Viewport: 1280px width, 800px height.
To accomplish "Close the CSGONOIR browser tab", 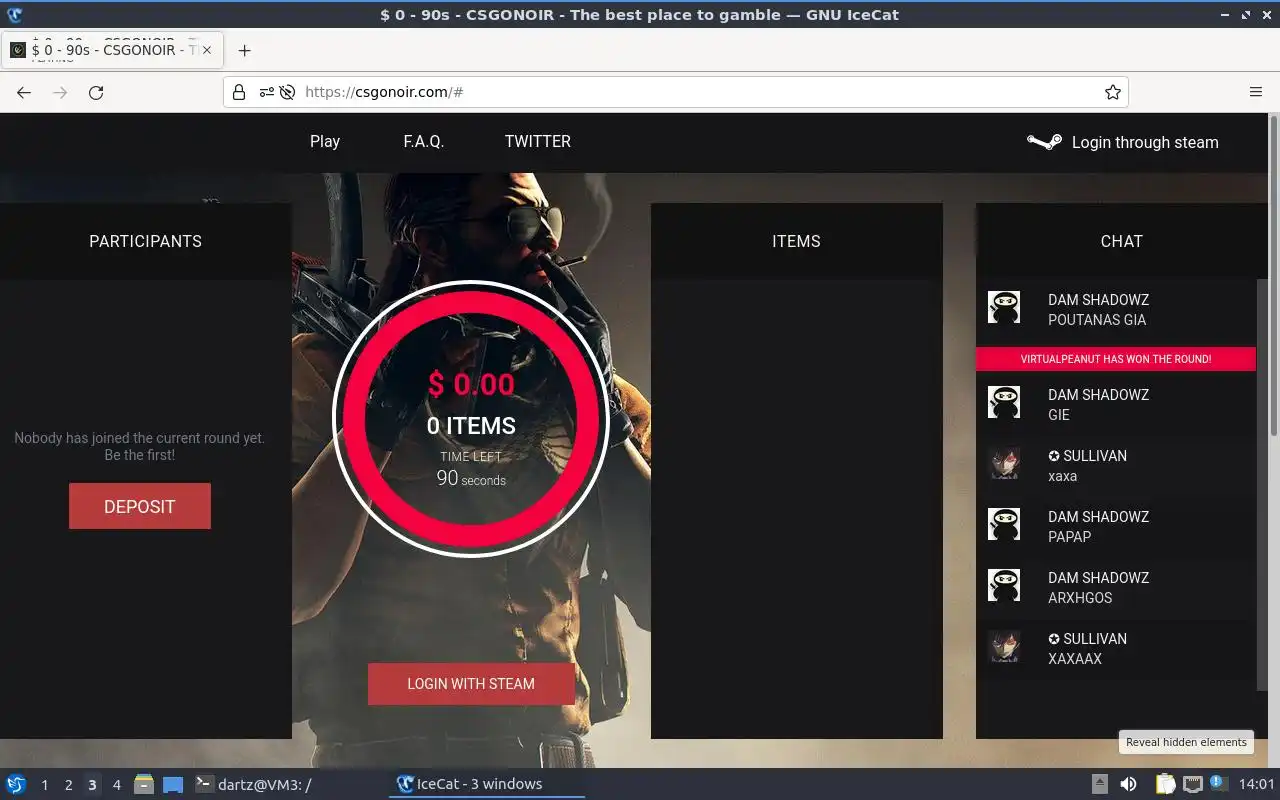I will pos(206,50).
